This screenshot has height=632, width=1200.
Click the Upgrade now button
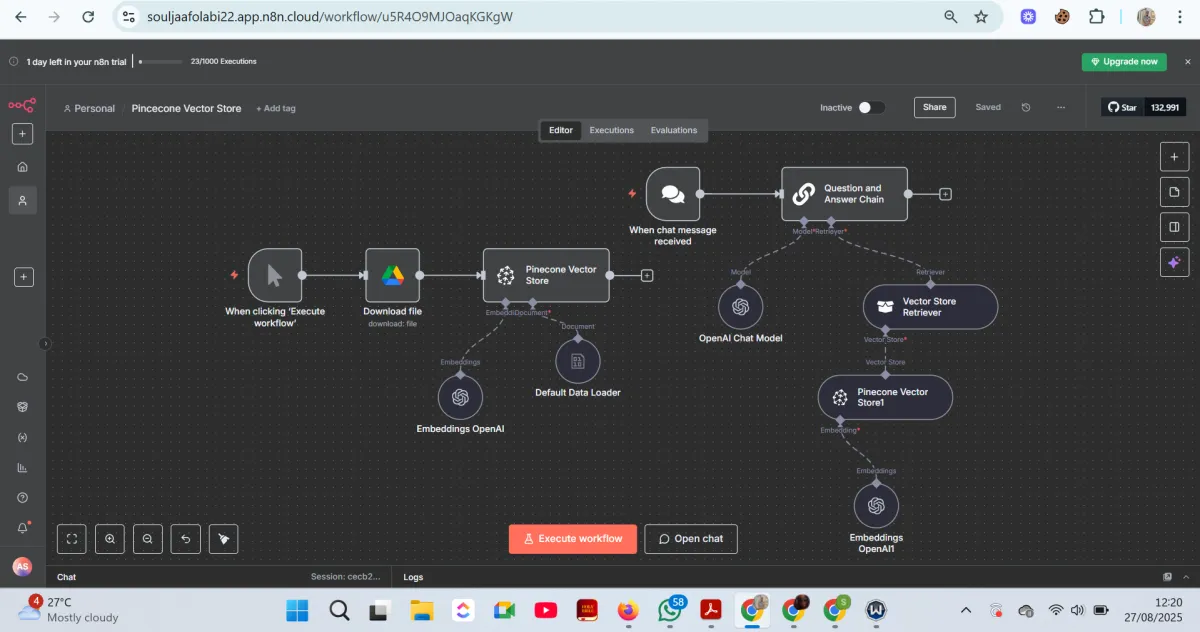pyautogui.click(x=1124, y=61)
